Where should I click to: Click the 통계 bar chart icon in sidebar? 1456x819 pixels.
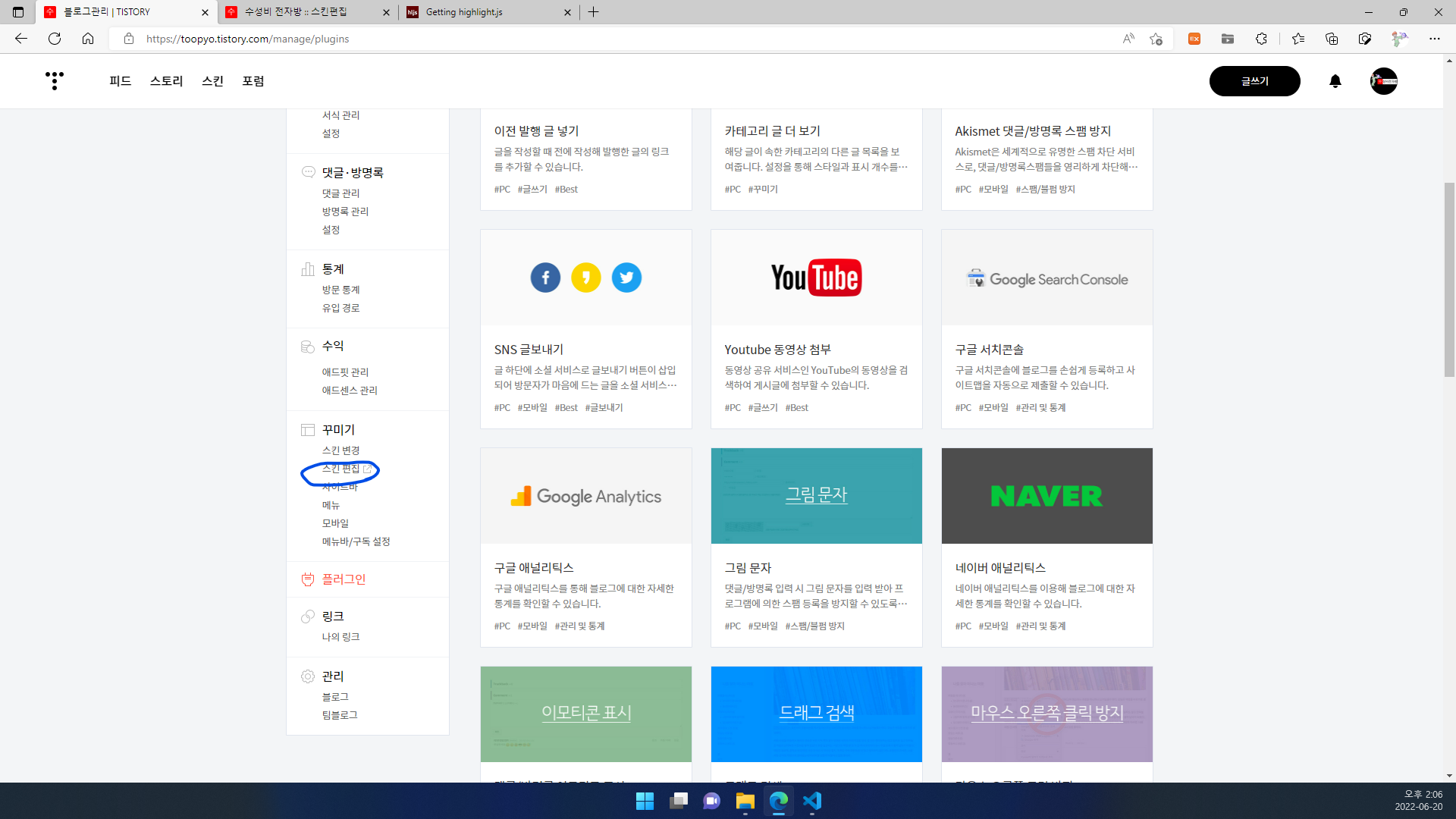click(x=308, y=269)
